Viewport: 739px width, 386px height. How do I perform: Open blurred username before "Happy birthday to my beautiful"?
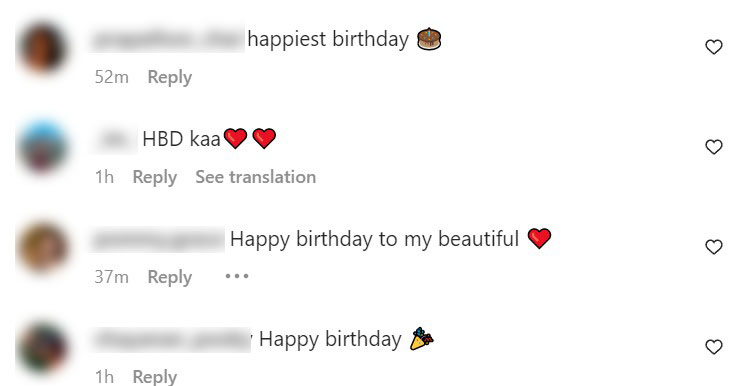pos(158,239)
